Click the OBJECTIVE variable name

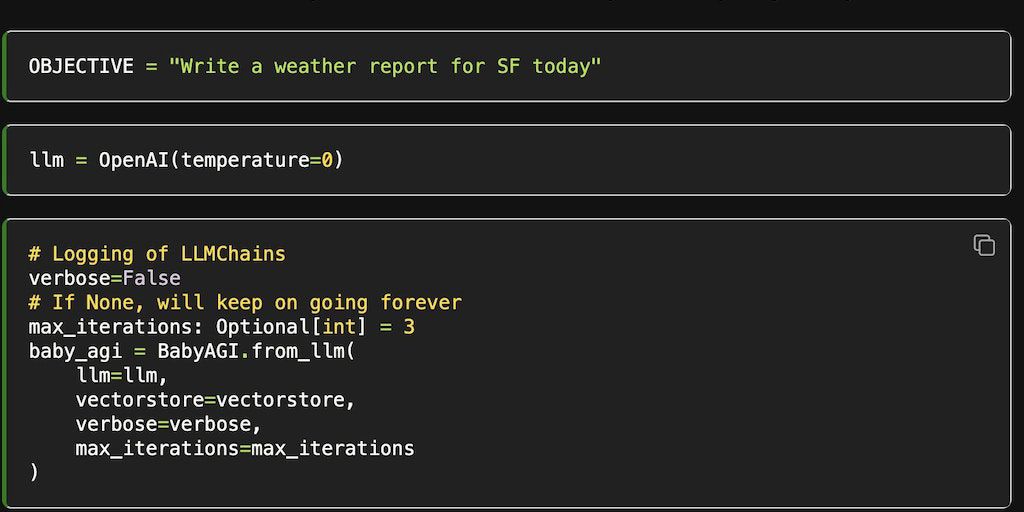click(x=80, y=66)
